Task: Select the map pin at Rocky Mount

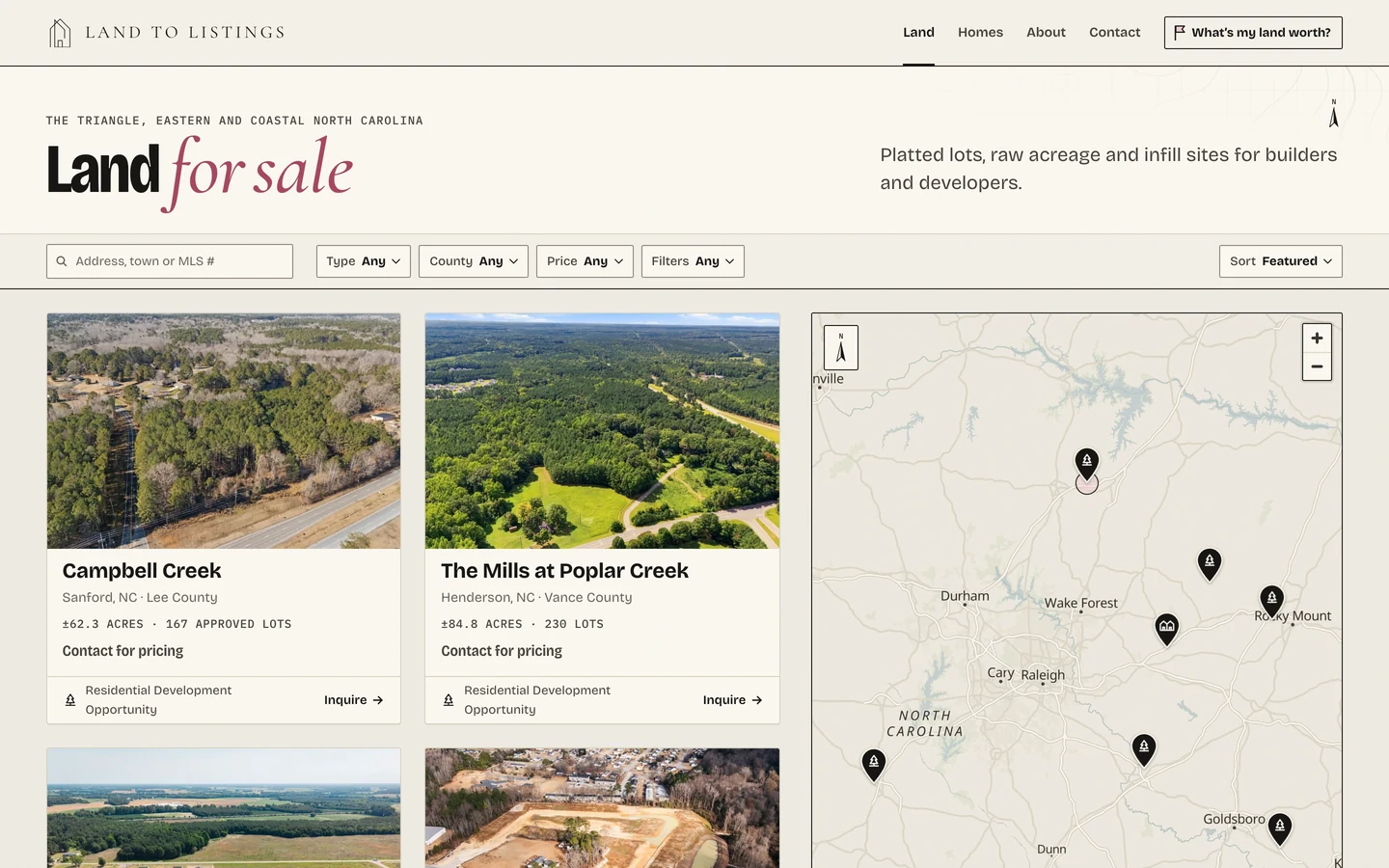Action: tap(1272, 601)
